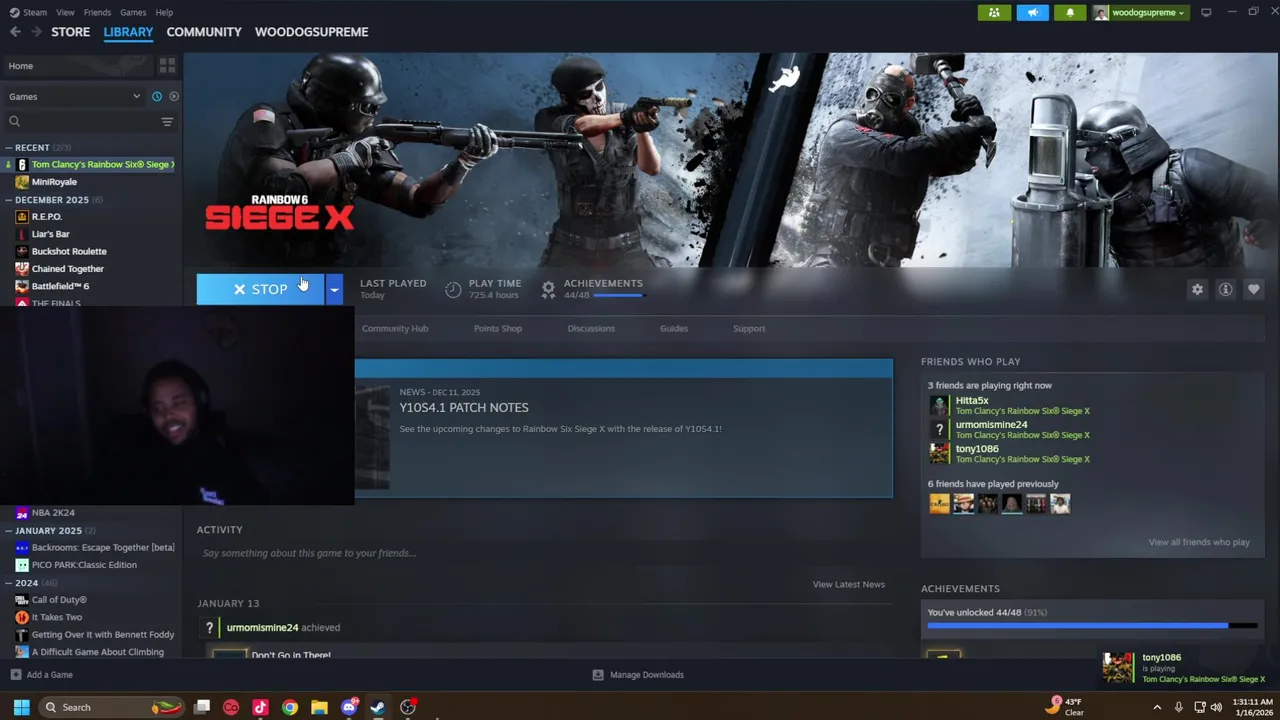Image resolution: width=1280 pixels, height=720 pixels.
Task: Open game settings gear icon
Action: coord(1197,289)
